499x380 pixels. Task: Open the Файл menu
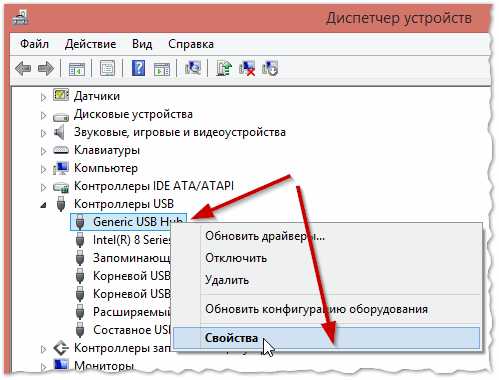(x=34, y=44)
